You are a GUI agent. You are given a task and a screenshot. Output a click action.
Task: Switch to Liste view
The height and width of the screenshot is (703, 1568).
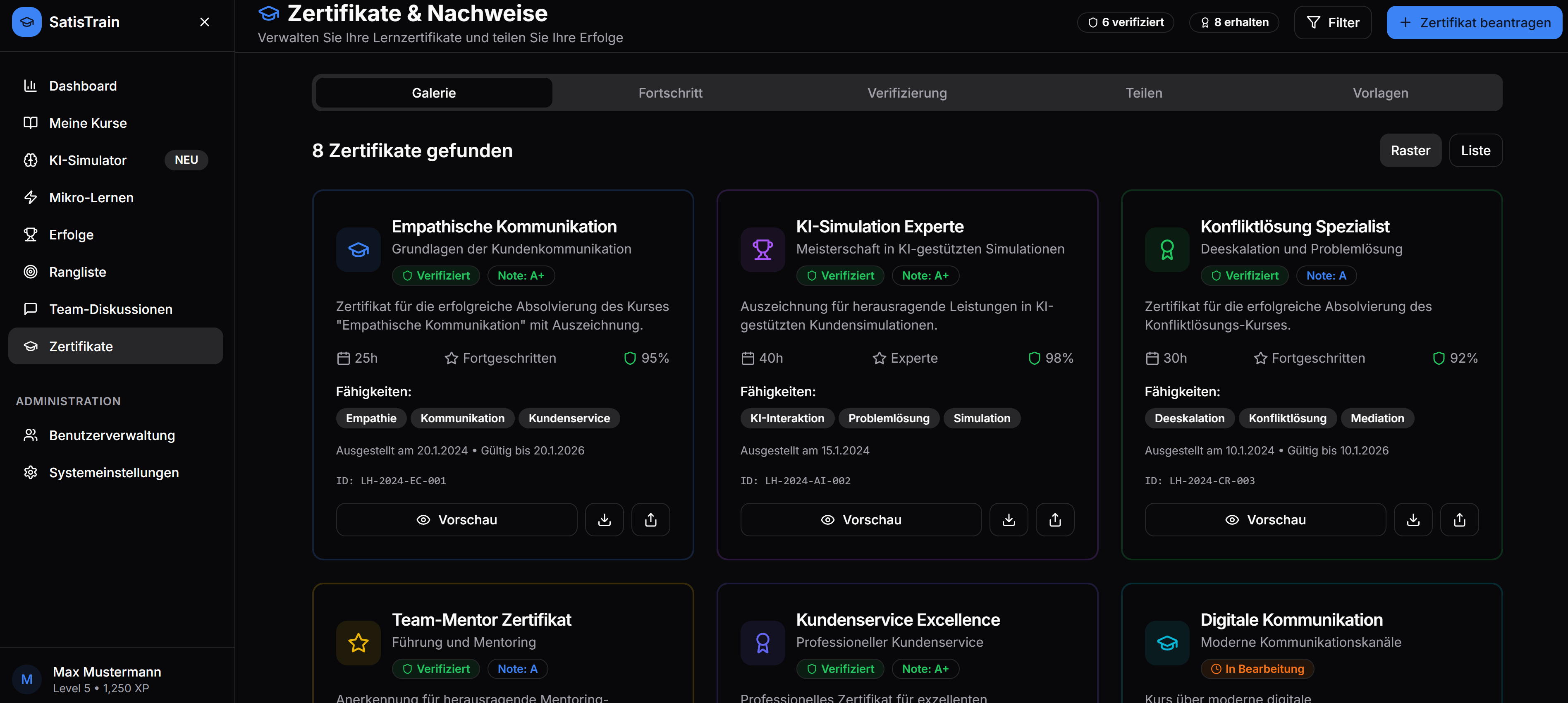point(1475,151)
